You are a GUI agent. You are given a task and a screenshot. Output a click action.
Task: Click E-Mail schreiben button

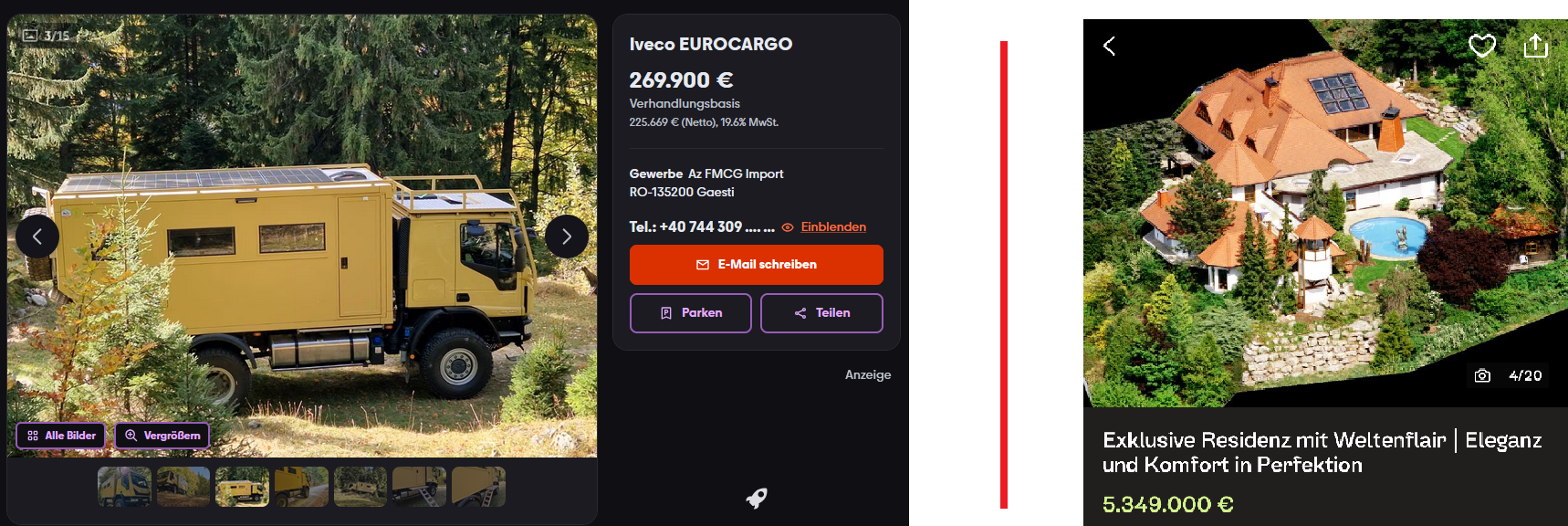[757, 265]
